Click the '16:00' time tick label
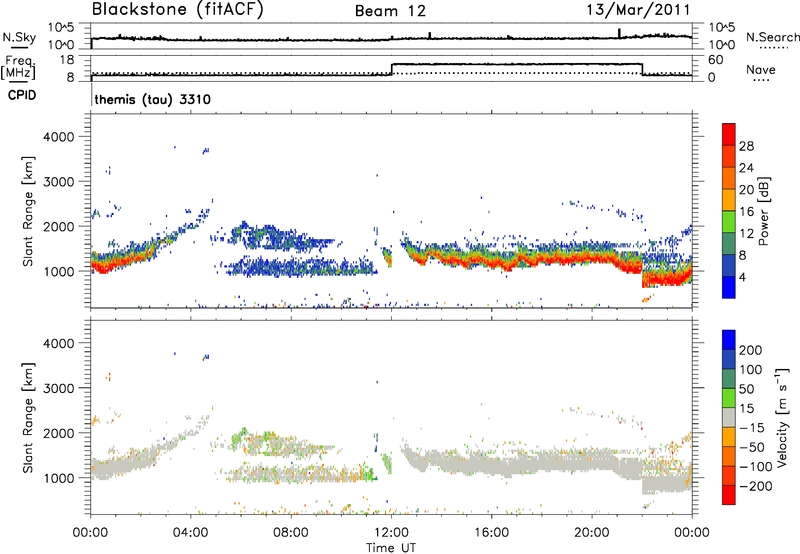Image resolution: width=800 pixels, height=554 pixels. [491, 533]
